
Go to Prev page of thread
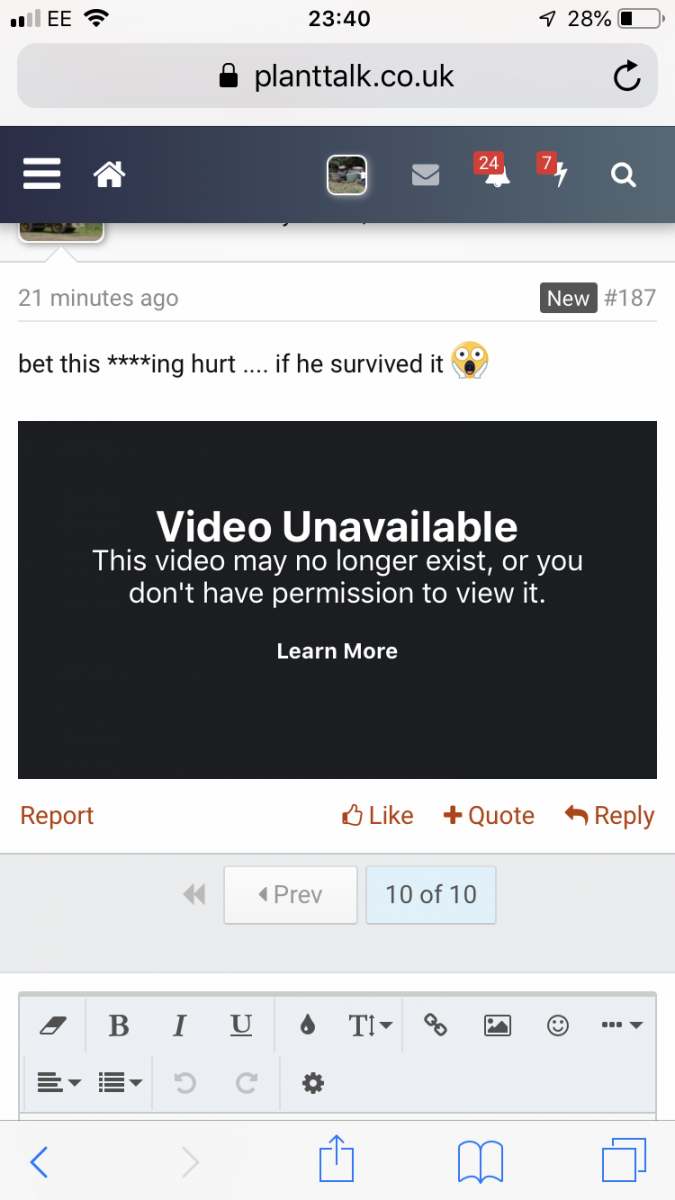(290, 894)
